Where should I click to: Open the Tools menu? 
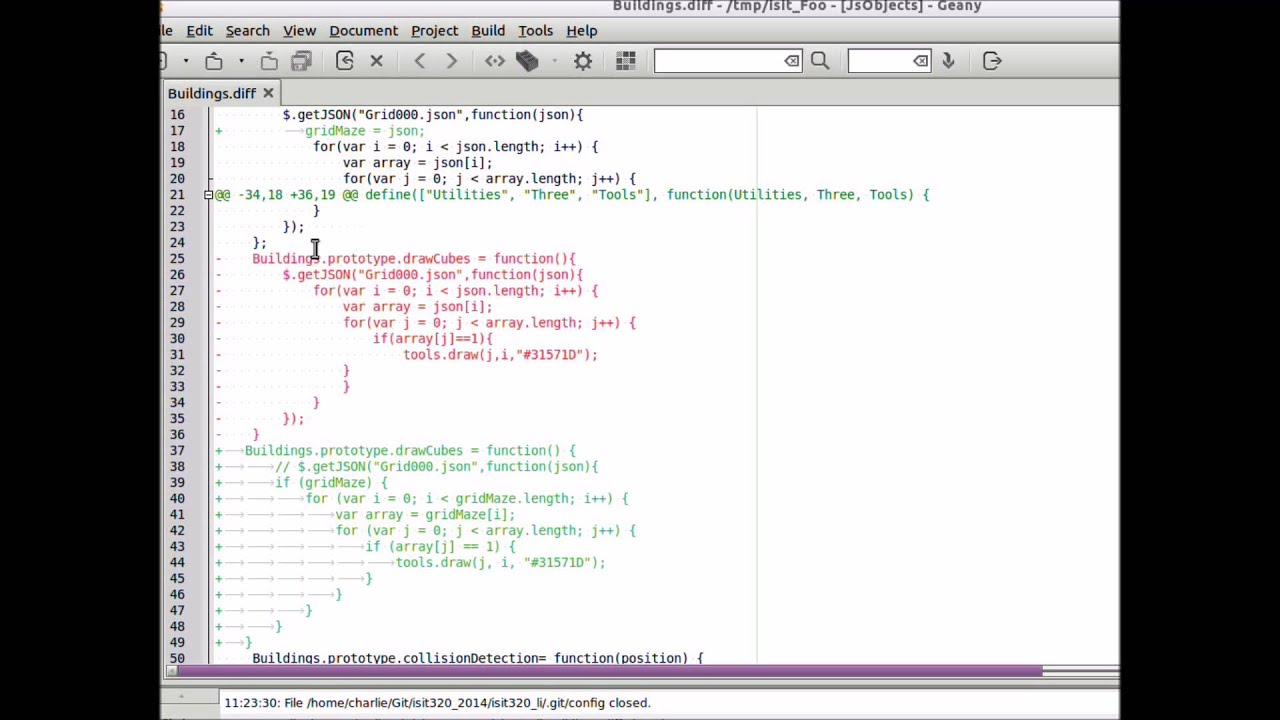tap(535, 31)
